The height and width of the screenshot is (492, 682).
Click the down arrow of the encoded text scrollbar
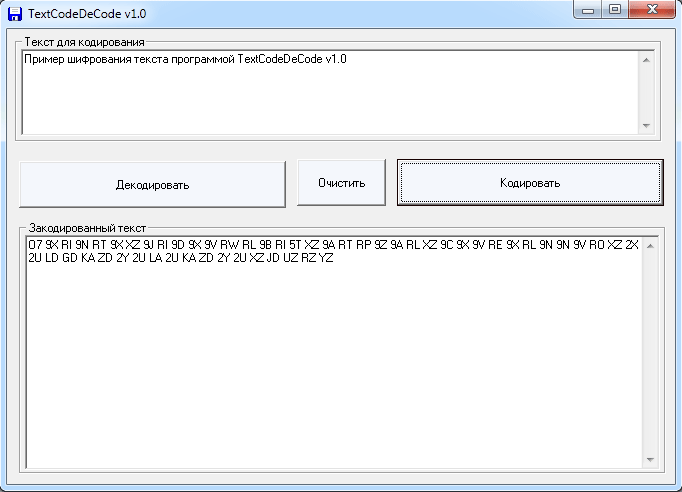tap(651, 459)
